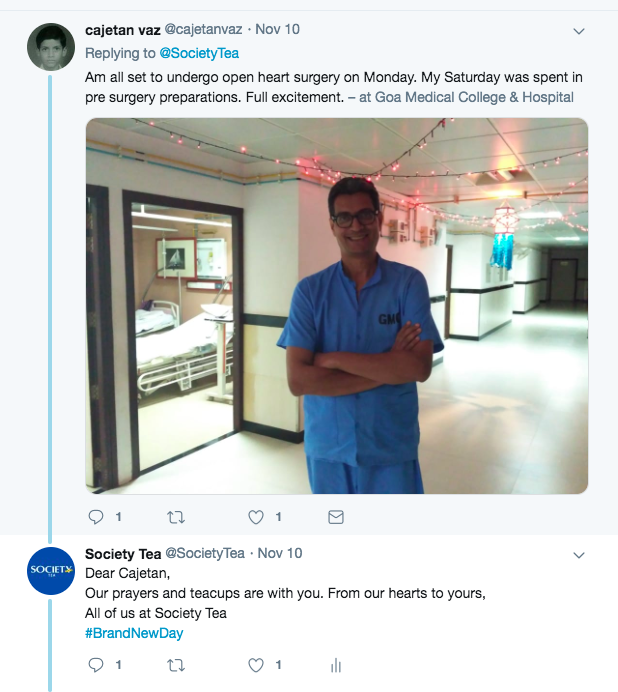This screenshot has width=618, height=692.
Task: Reply to cajetan vaz's tweet
Action: pos(97,517)
